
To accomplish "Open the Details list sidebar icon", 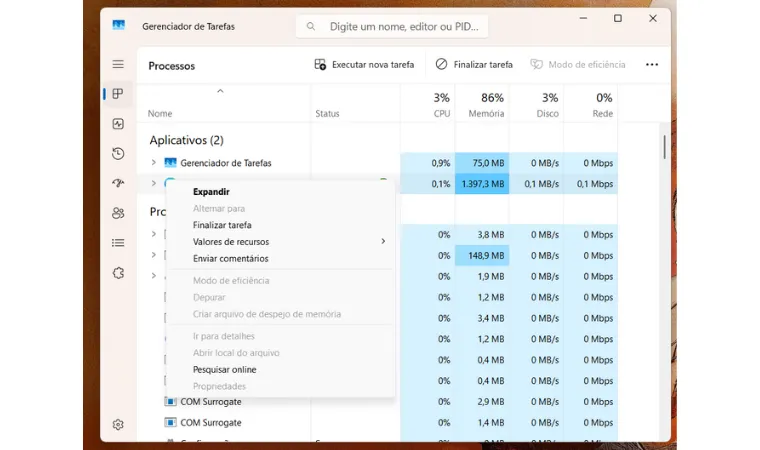I will click(x=118, y=242).
